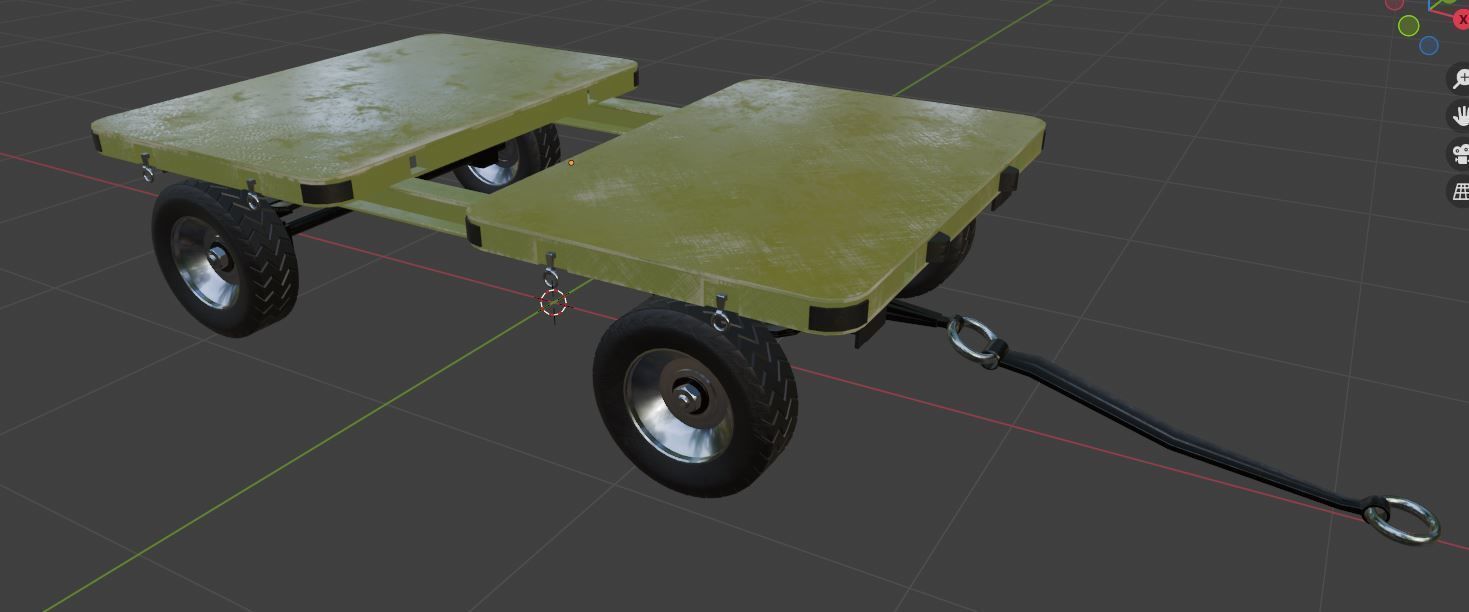Click the hand pan-view button
The height and width of the screenshot is (612, 1469).
click(x=1461, y=116)
